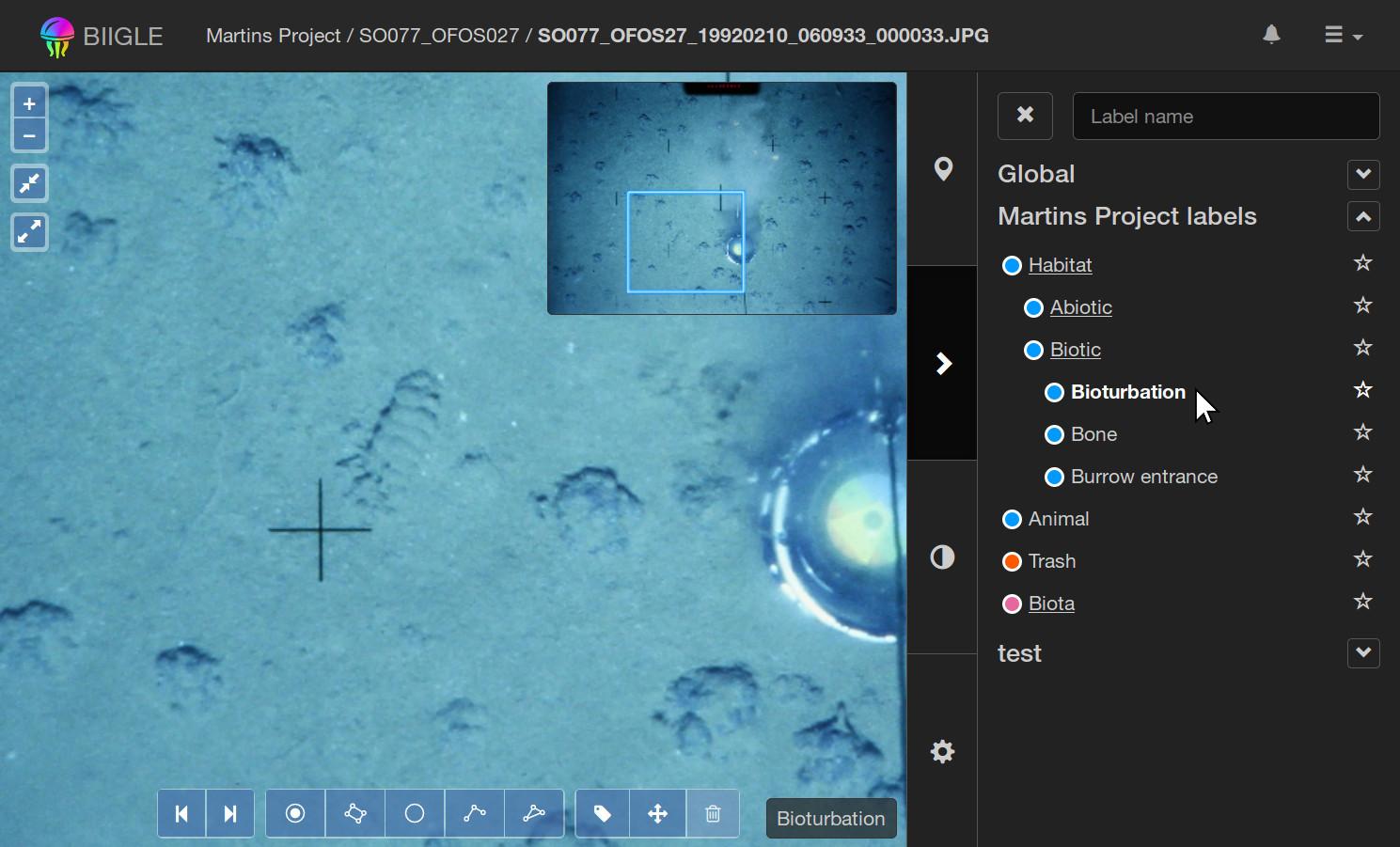Select the circle annotation tool
The width and height of the screenshot is (1400, 847).
click(415, 814)
